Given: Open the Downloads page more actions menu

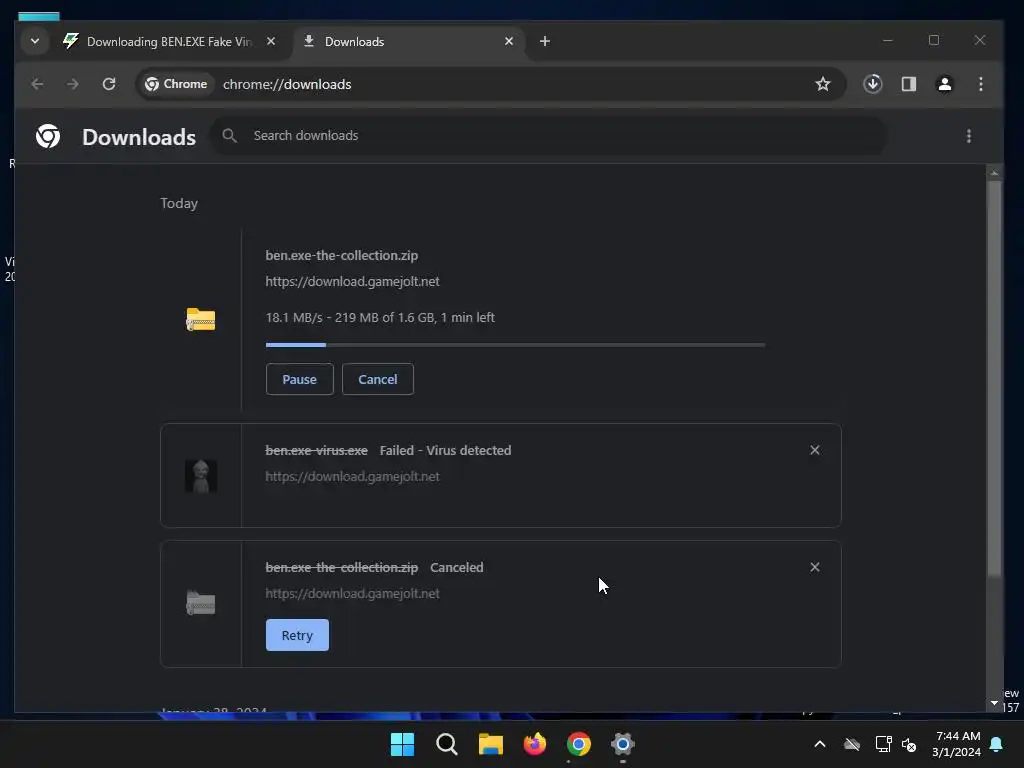Looking at the screenshot, I should pyautogui.click(x=968, y=136).
